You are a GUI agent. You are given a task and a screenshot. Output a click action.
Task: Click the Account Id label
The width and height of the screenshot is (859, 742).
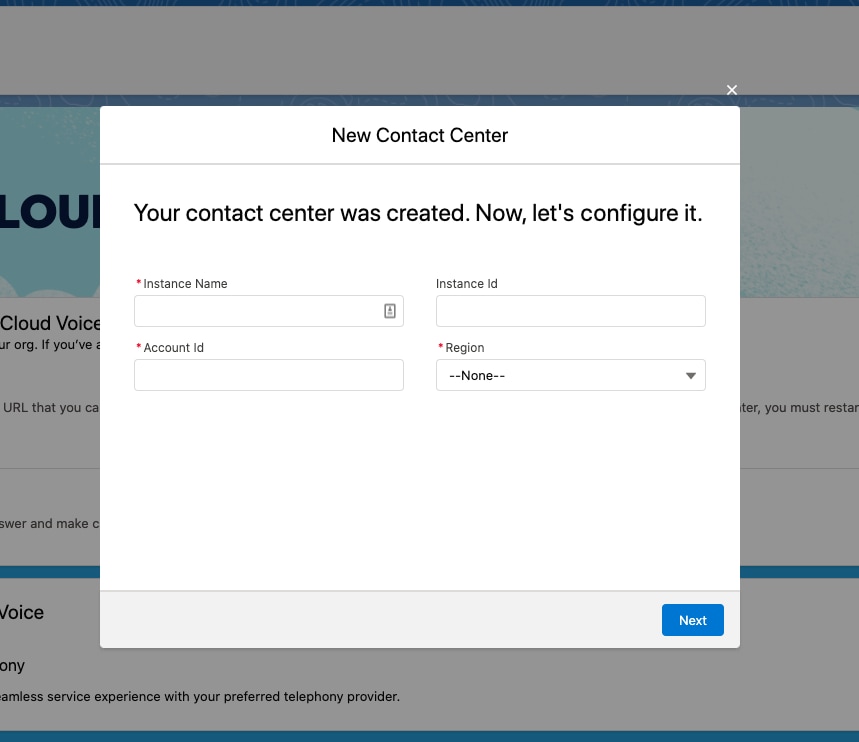click(x=173, y=348)
